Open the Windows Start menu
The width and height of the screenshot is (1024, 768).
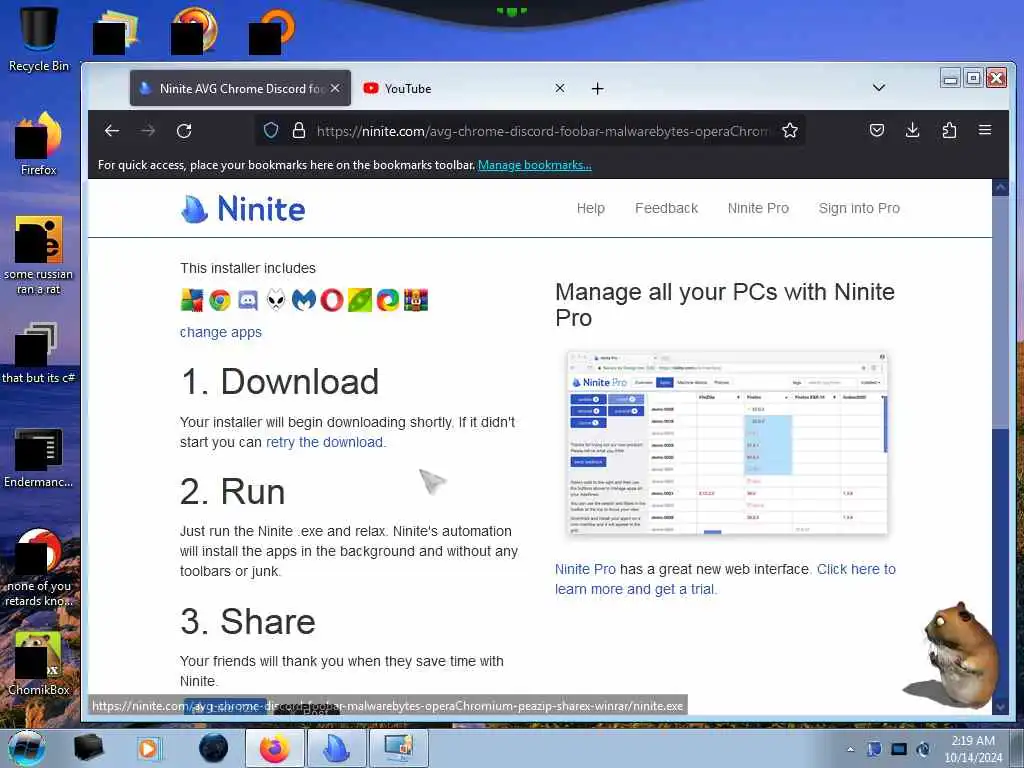tap(26, 748)
